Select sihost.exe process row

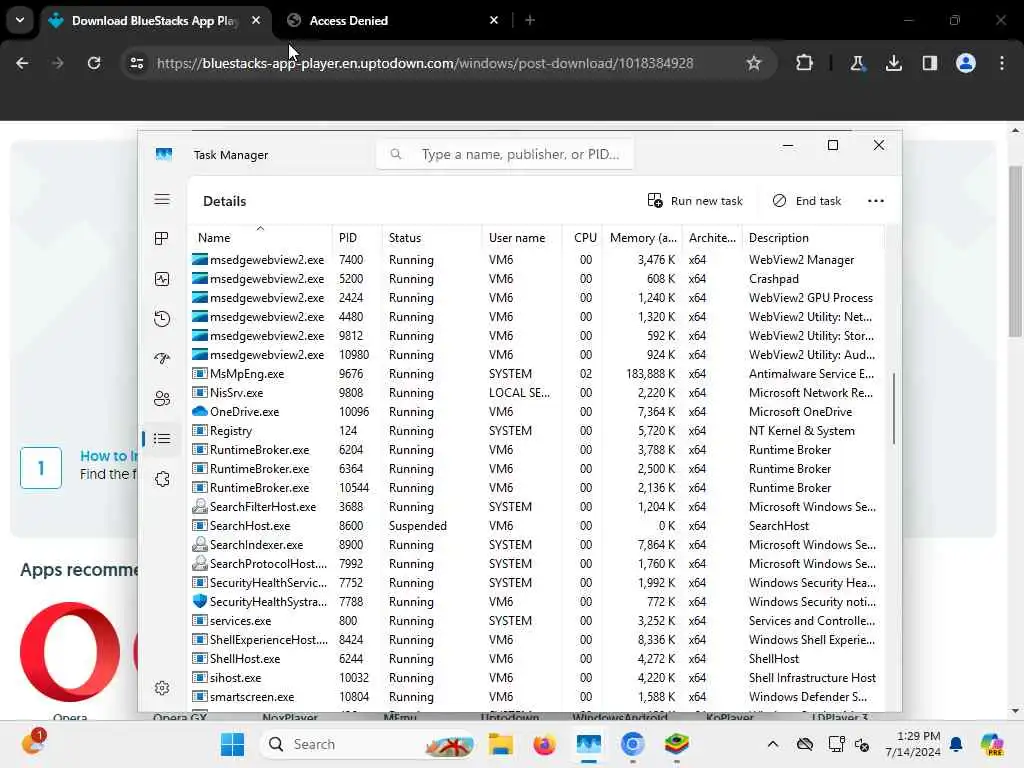click(537, 678)
